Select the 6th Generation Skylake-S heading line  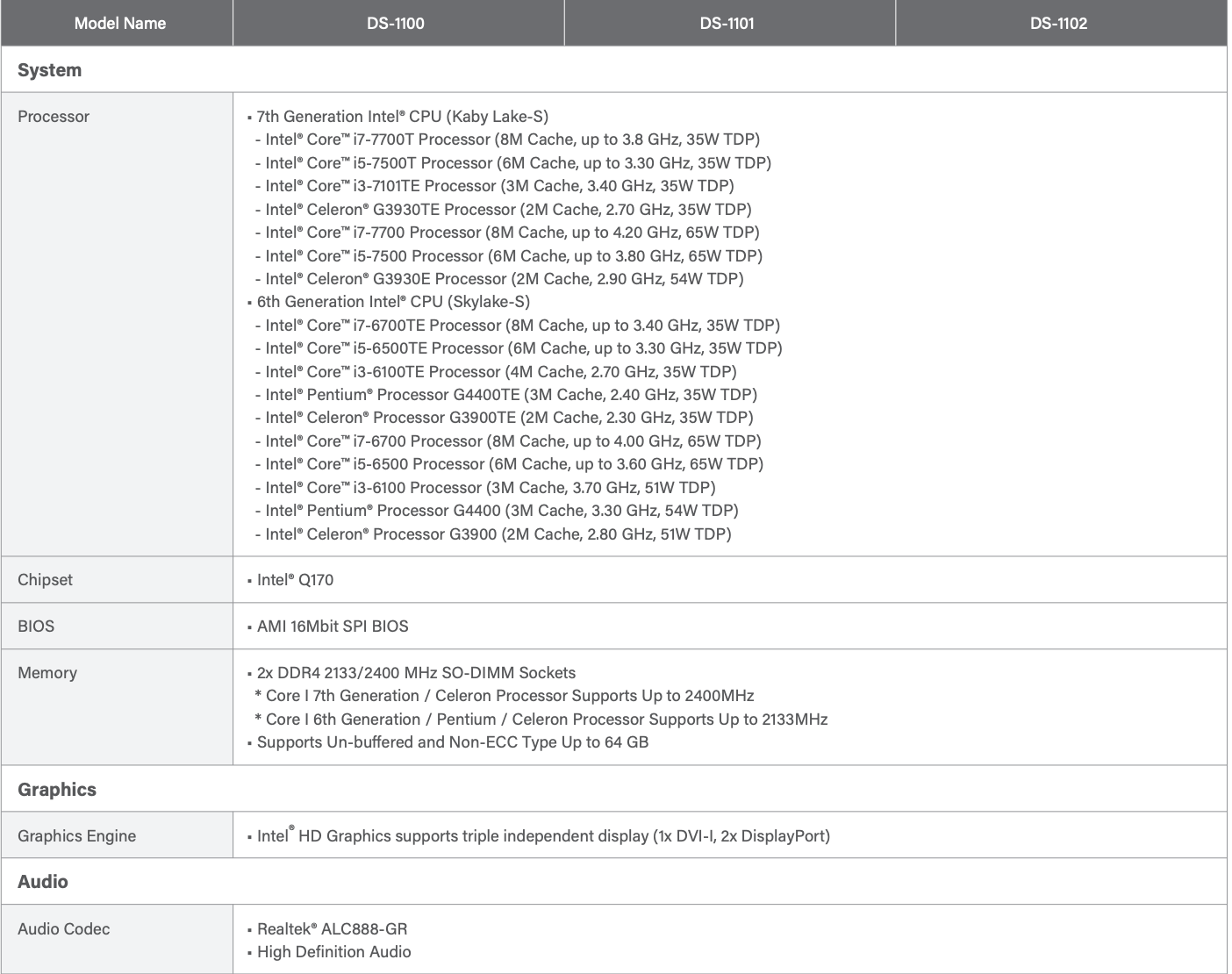point(393,302)
